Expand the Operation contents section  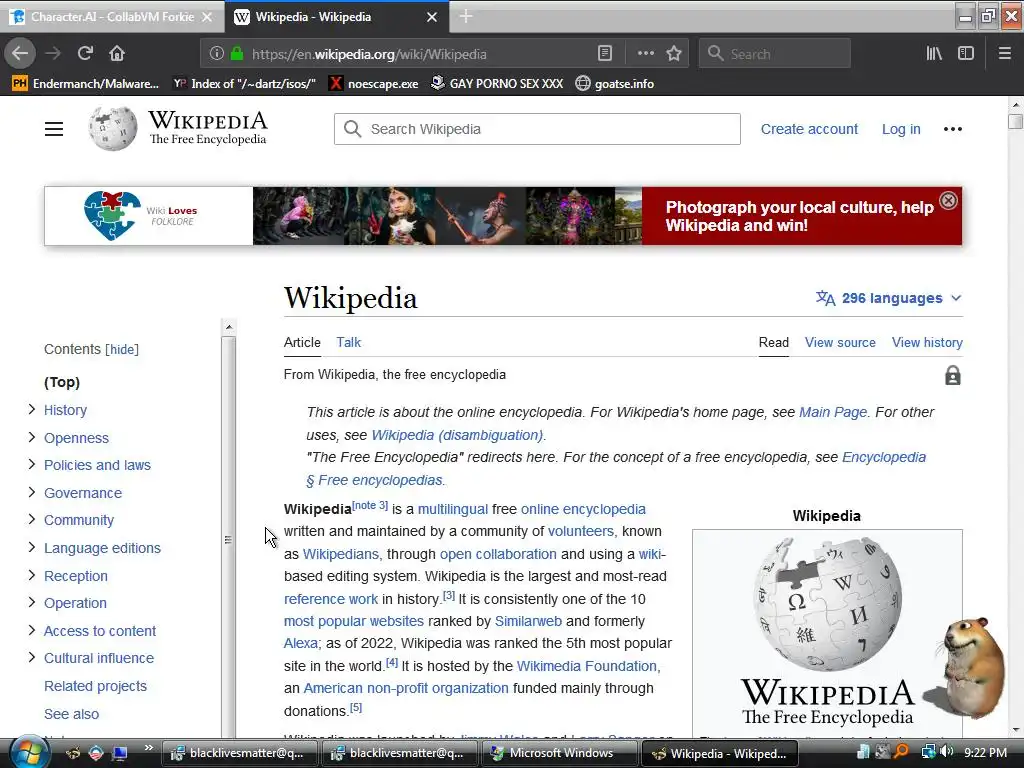pyautogui.click(x=31, y=602)
